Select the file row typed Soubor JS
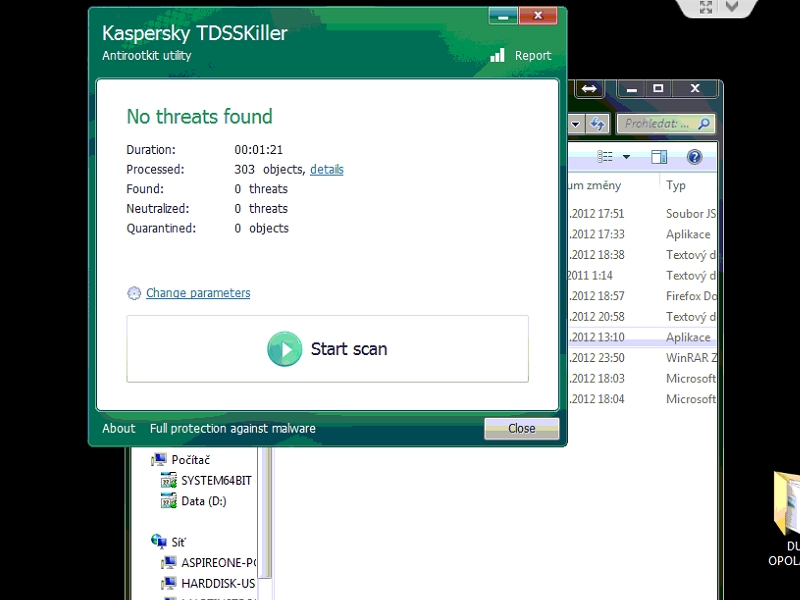This screenshot has height=600, width=800. point(642,214)
